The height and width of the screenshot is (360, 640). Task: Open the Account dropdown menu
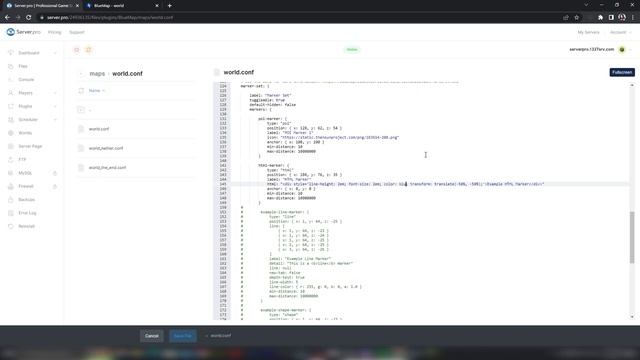click(620, 32)
